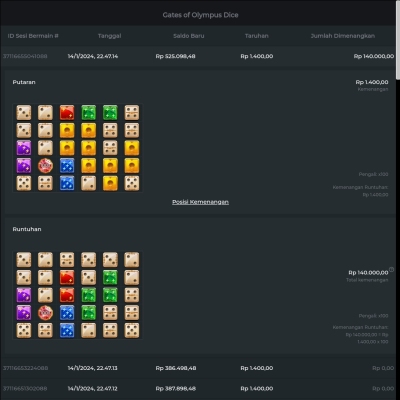
Task: Click the info icon beside Rp 140.000,00 total
Action: [391, 269]
